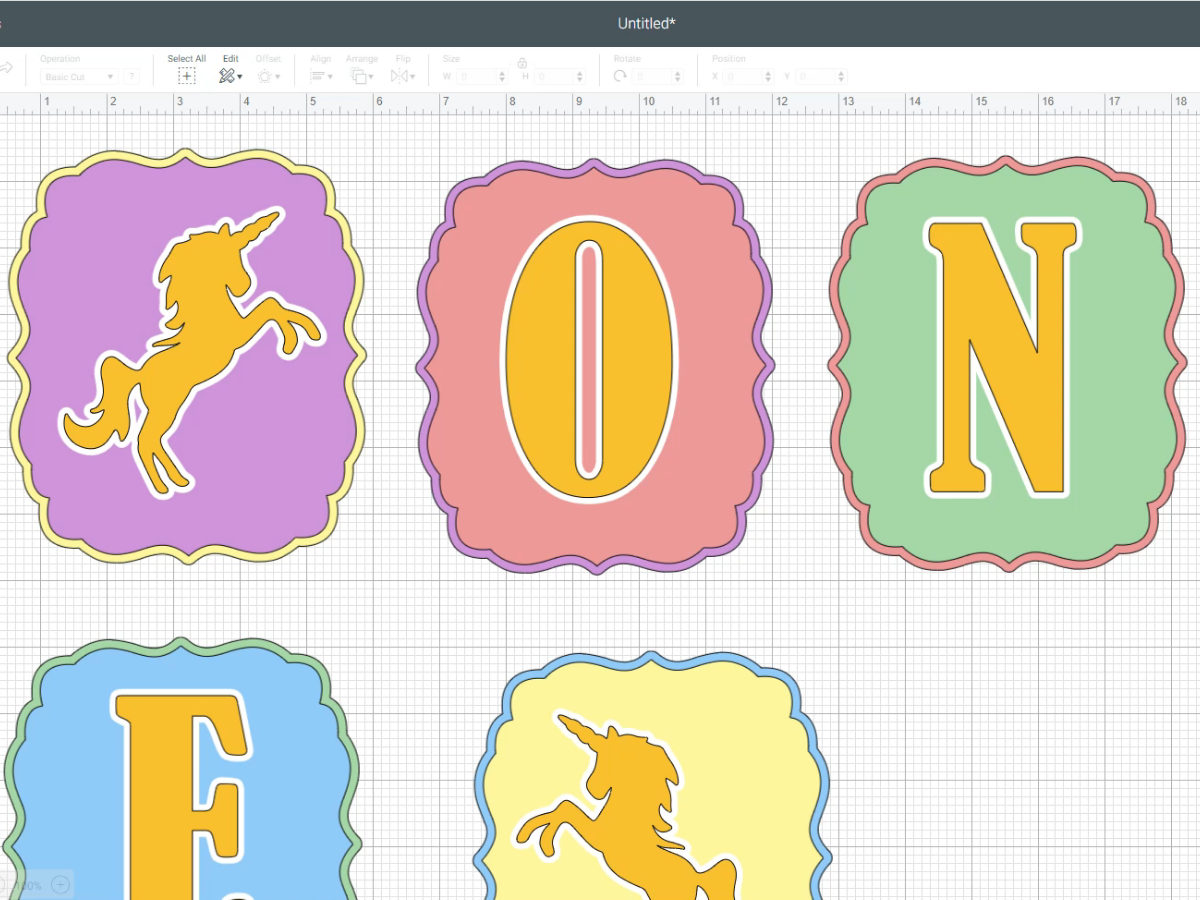Open the Basic Cut operation dropdown
This screenshot has width=1200, height=900.
[78, 76]
